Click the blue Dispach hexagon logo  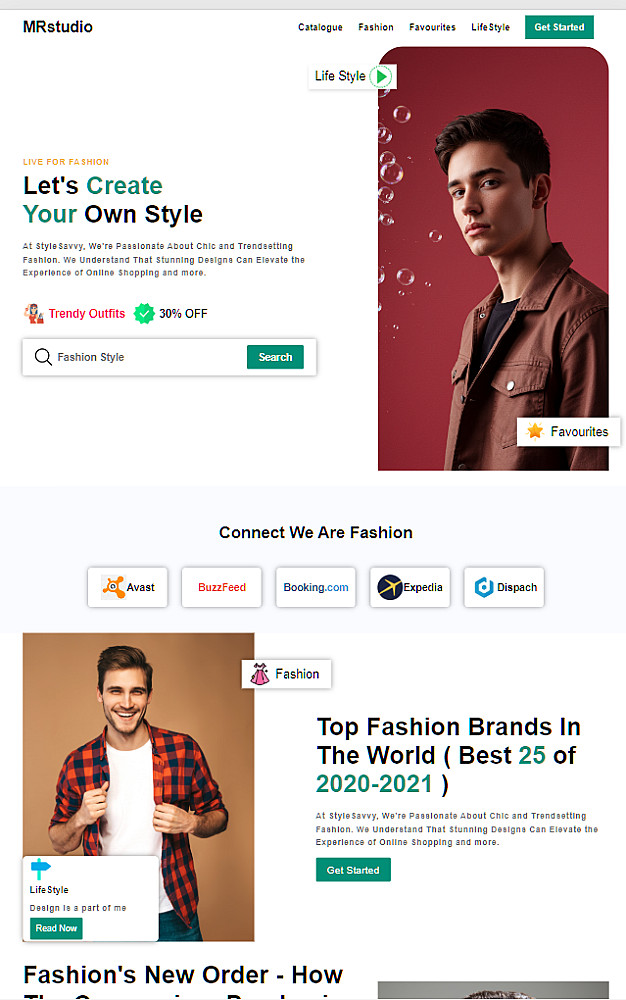pos(484,587)
